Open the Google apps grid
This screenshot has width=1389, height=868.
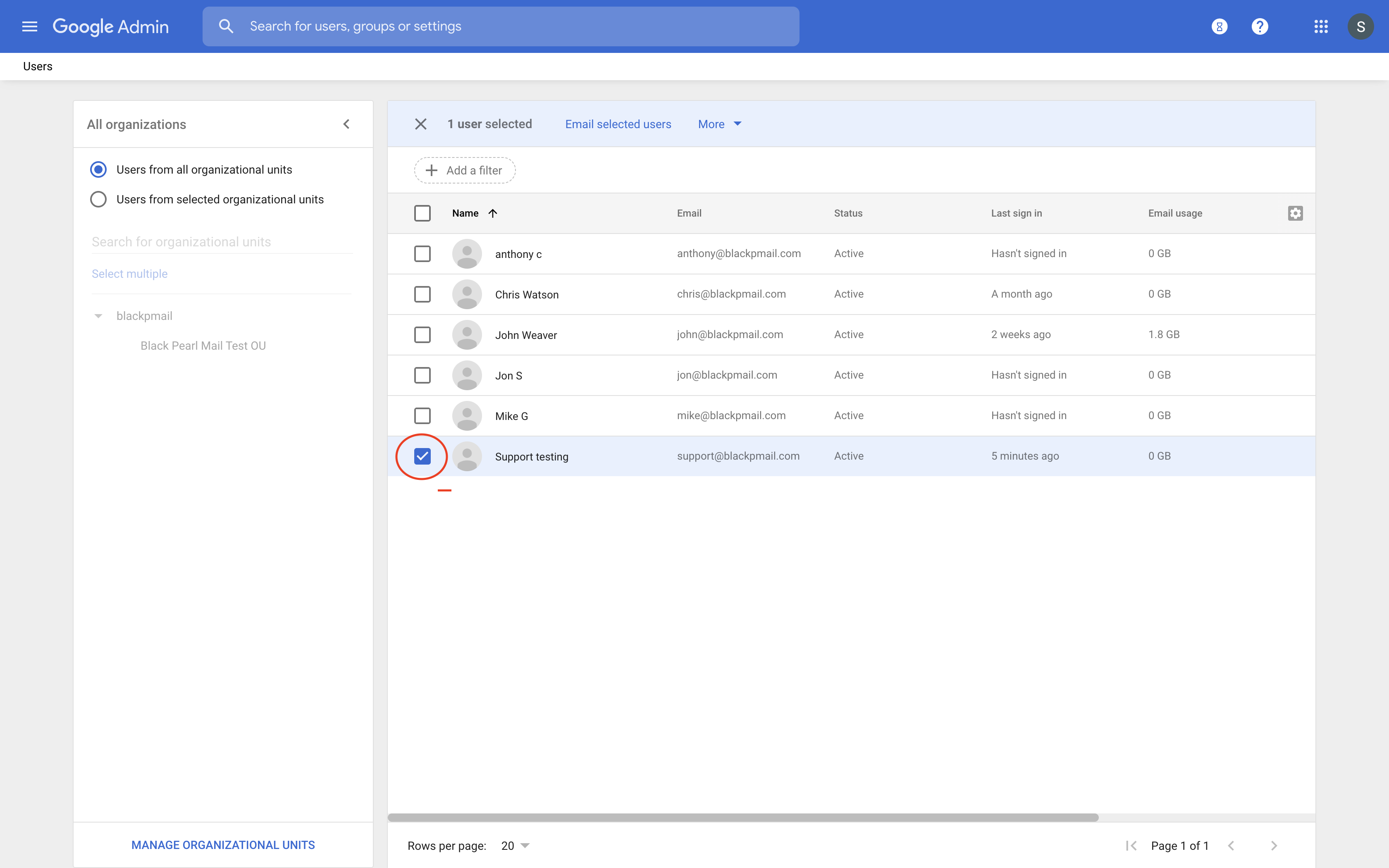pyautogui.click(x=1321, y=26)
